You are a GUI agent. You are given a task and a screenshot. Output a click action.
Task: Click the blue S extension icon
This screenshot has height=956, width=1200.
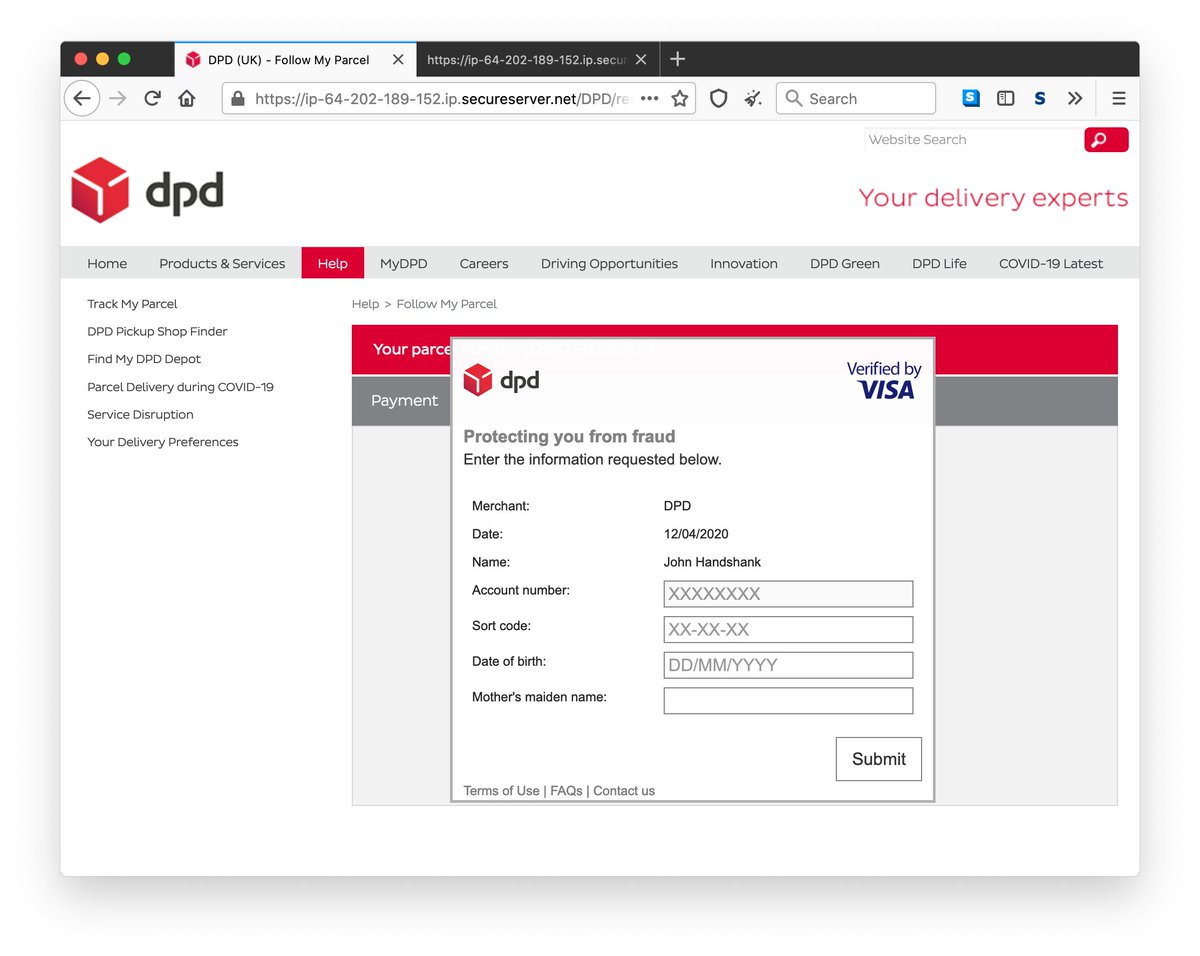[x=971, y=98]
